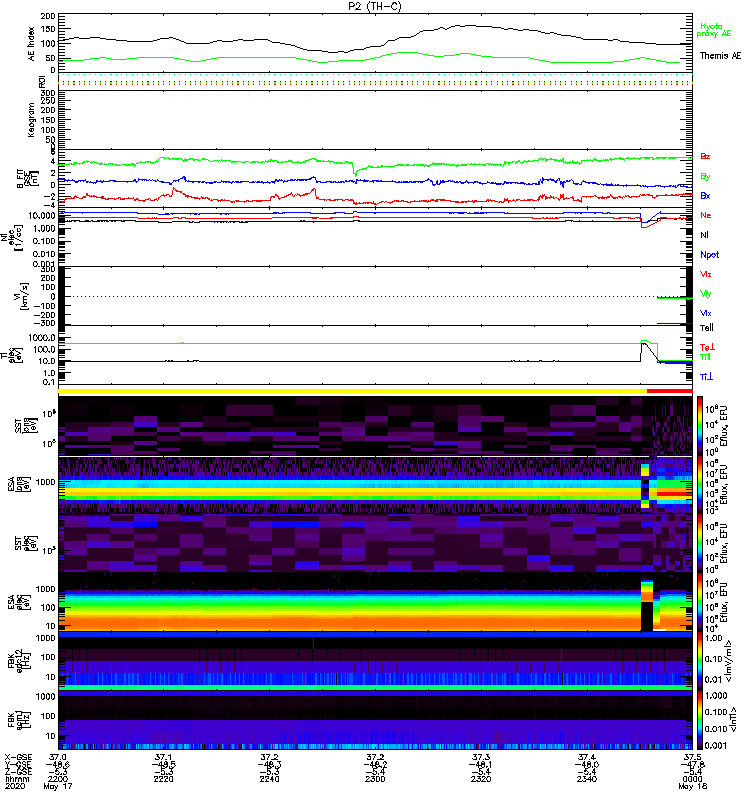Image resolution: width=750 pixels, height=800 pixels.
Task: Click the "X-GSE" position row label
Action: 16,758
